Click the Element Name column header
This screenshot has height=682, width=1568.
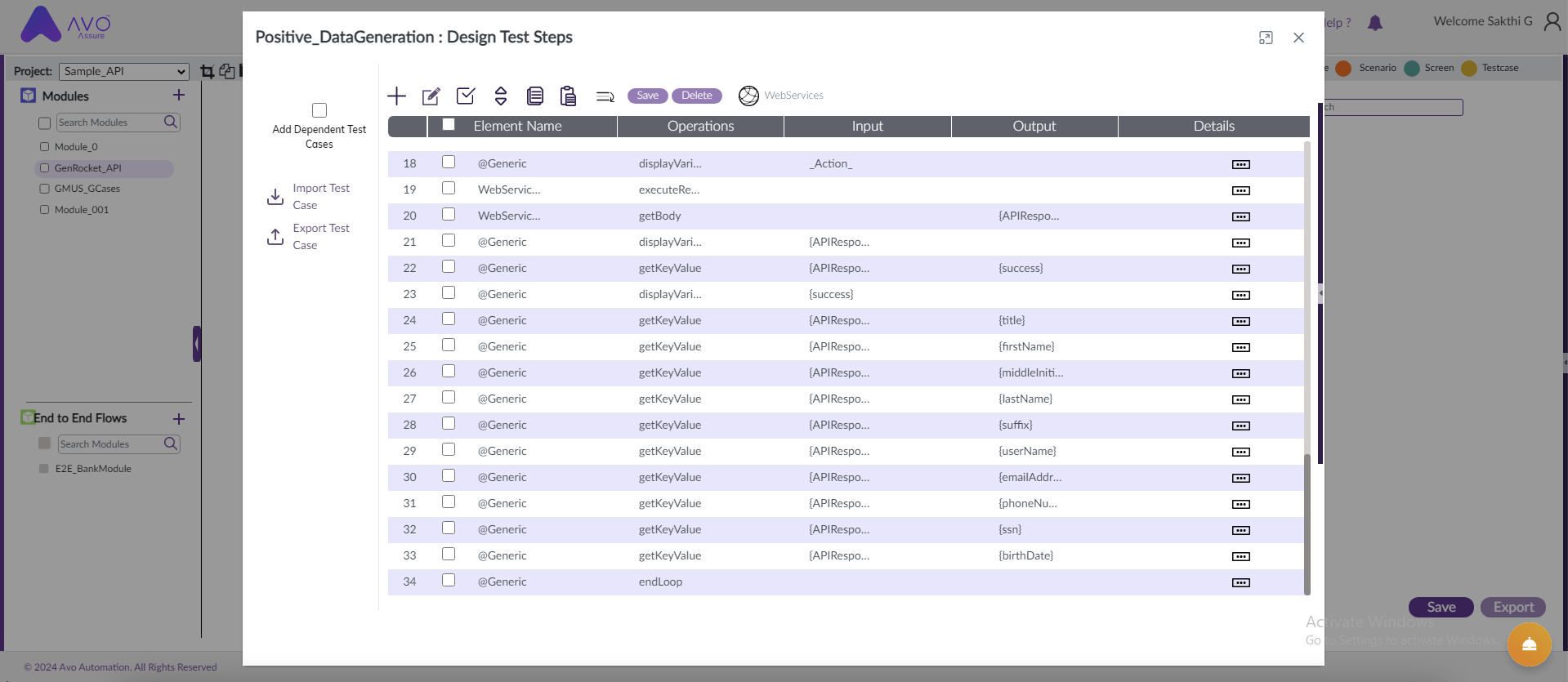click(517, 126)
